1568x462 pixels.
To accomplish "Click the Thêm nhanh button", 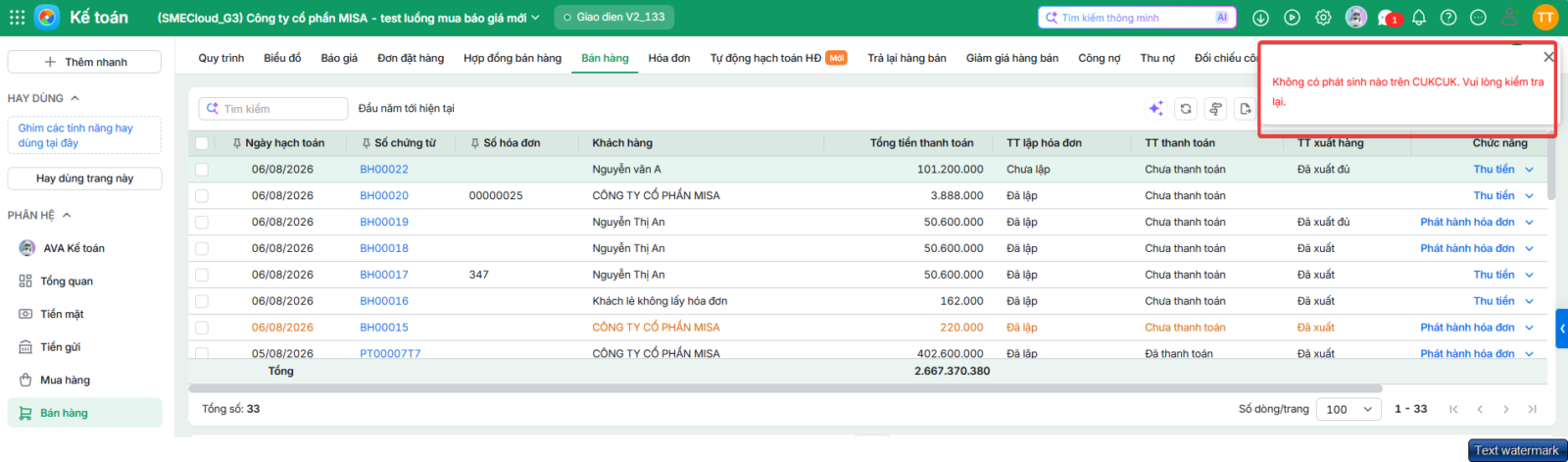I will tap(84, 62).
